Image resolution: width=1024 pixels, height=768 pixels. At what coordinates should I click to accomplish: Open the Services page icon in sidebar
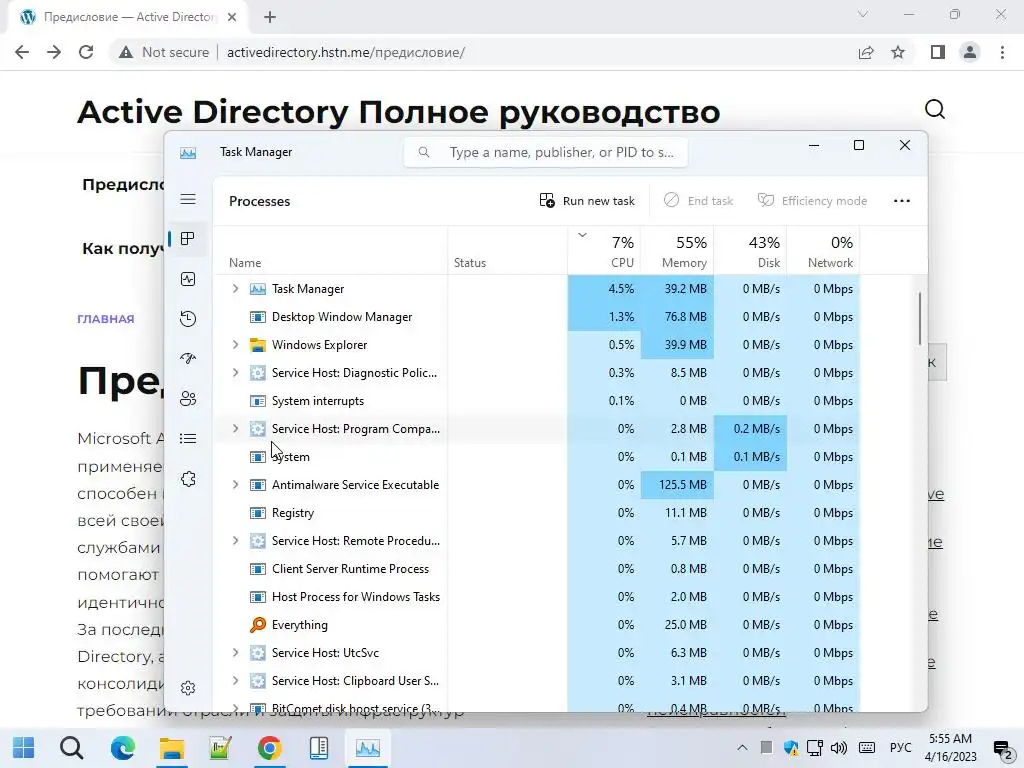[188, 479]
